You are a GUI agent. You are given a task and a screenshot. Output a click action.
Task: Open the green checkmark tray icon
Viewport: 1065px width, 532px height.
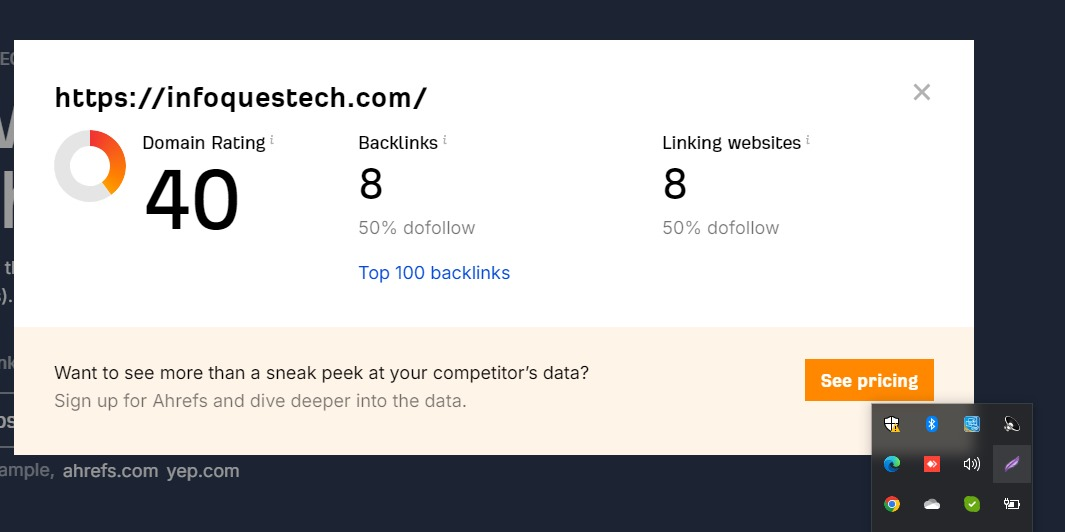[972, 504]
